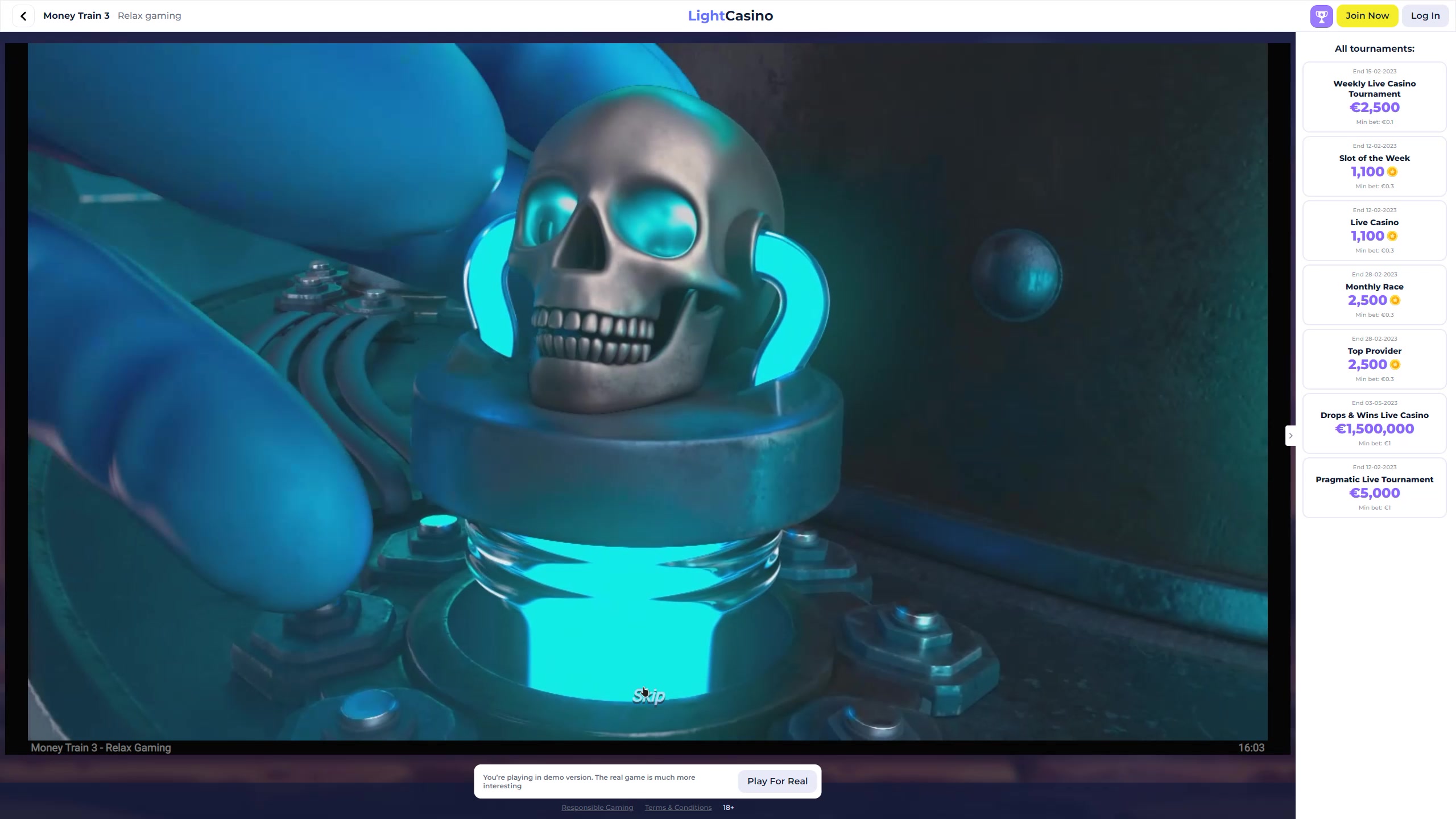Open the Terms & Conditions link
The image size is (1456, 819).
tap(678, 808)
